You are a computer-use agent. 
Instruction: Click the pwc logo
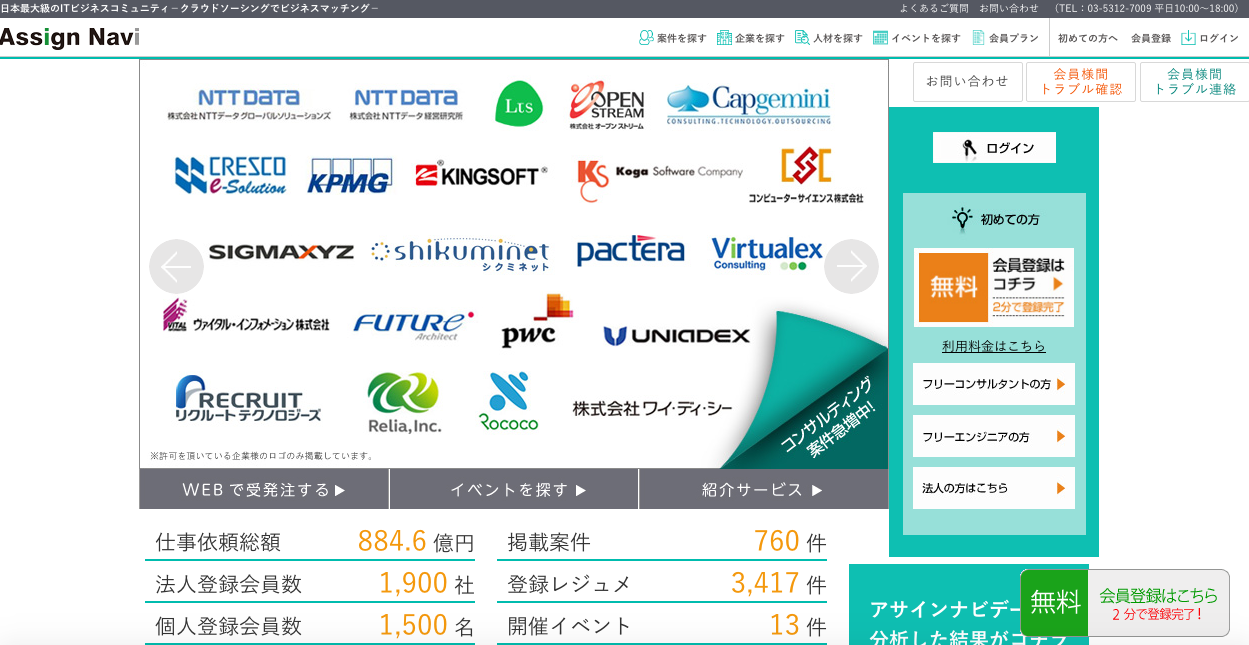pyautogui.click(x=537, y=320)
